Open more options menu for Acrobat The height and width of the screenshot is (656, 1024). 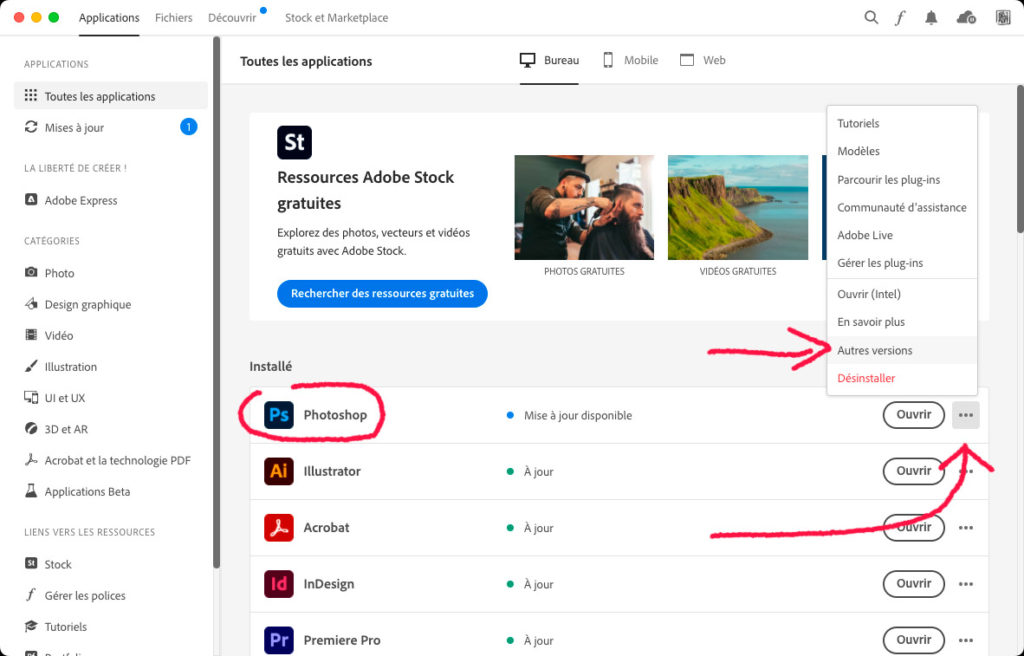966,527
